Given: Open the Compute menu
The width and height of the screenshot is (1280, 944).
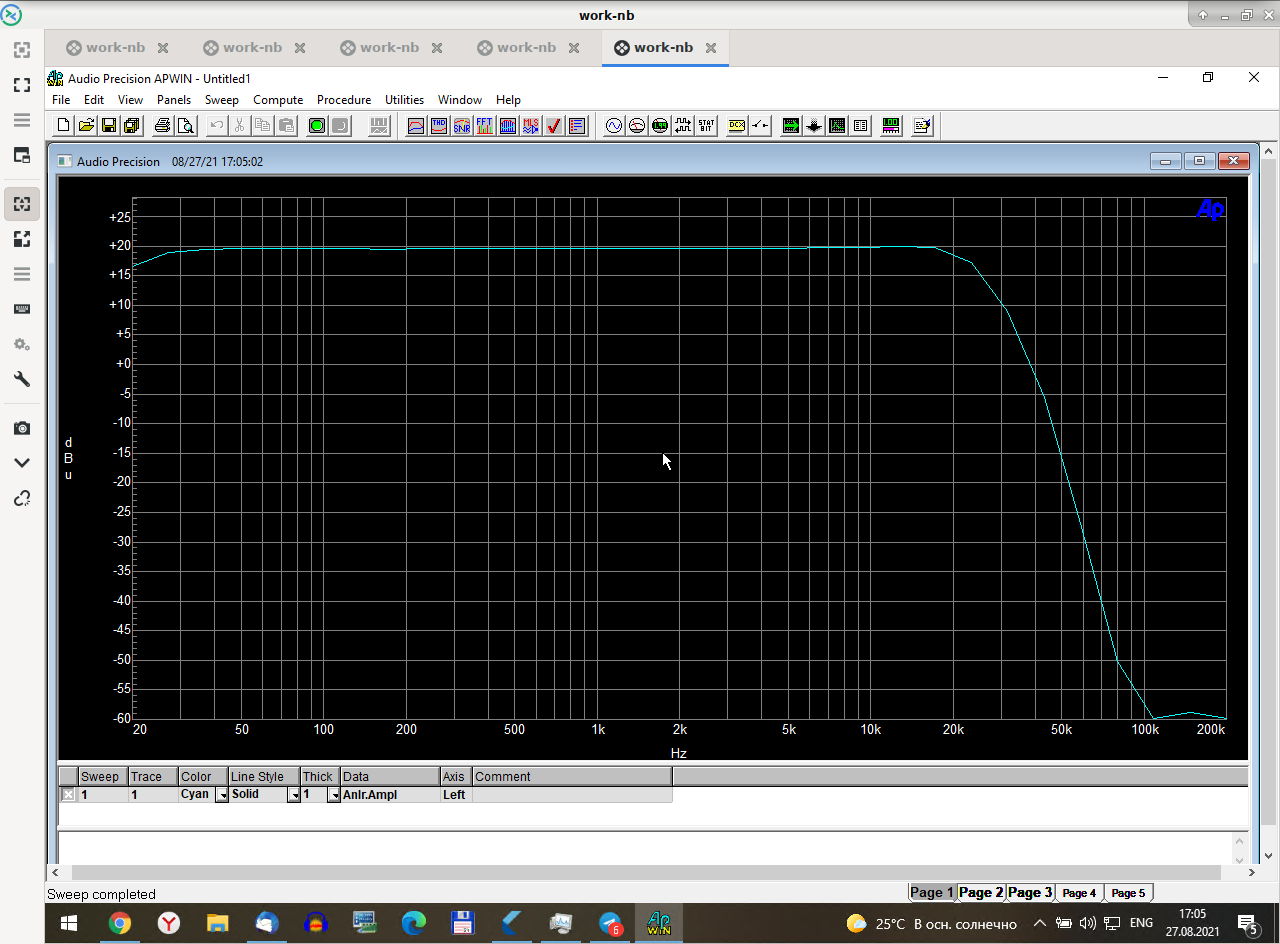Looking at the screenshot, I should pyautogui.click(x=278, y=100).
